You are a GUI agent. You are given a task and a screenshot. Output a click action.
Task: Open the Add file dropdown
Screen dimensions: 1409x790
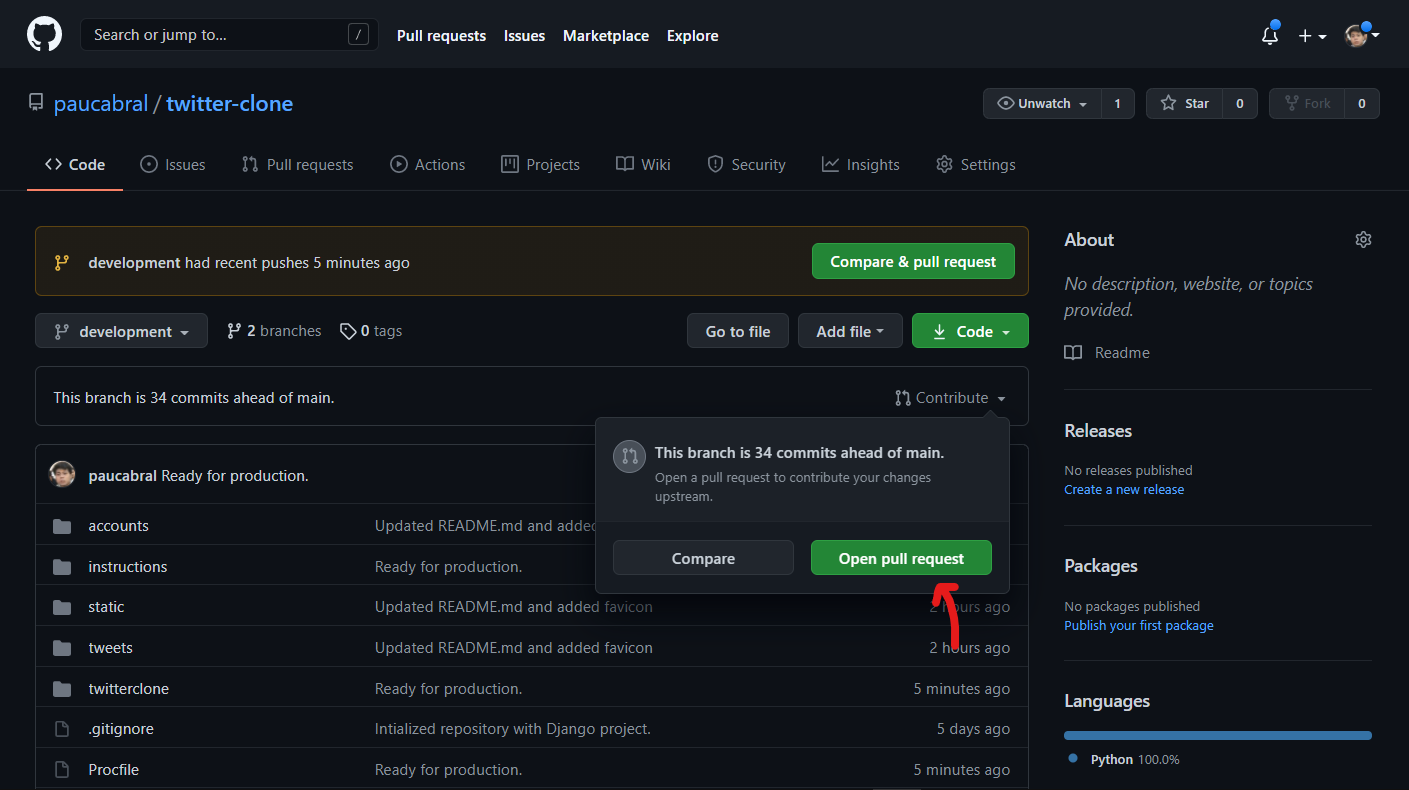pyautogui.click(x=850, y=331)
